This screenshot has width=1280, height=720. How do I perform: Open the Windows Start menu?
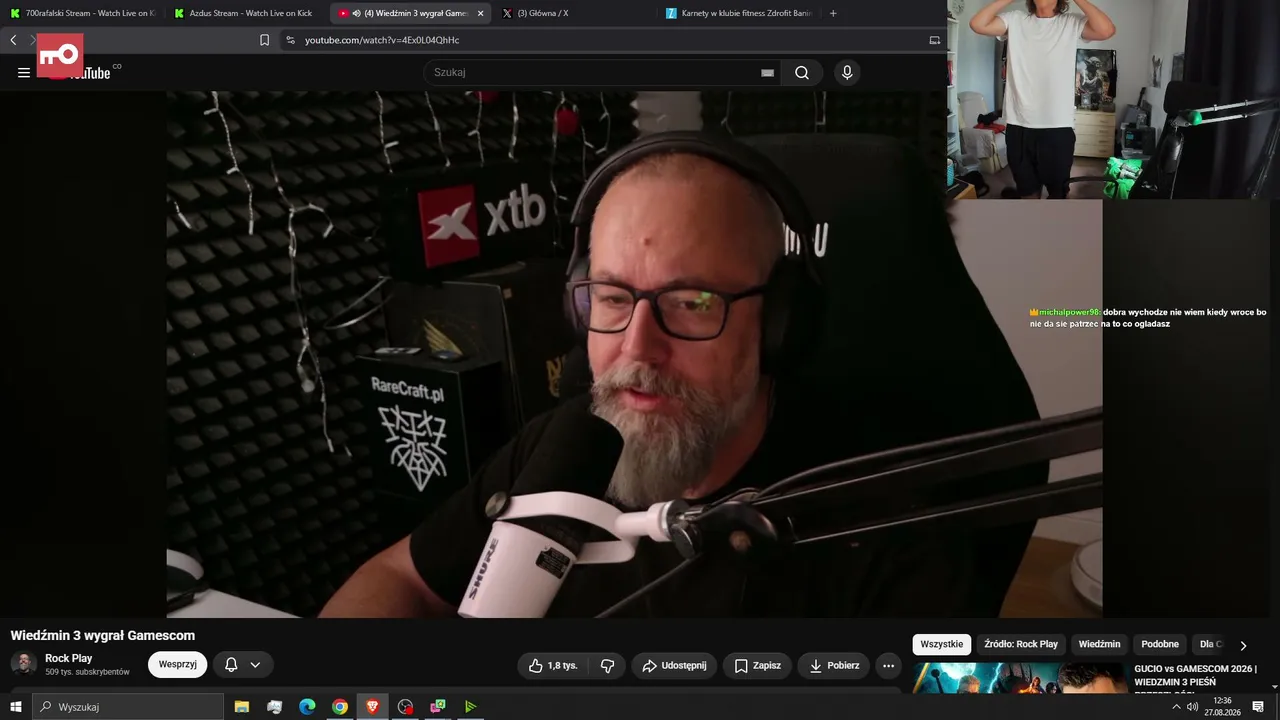[x=16, y=707]
